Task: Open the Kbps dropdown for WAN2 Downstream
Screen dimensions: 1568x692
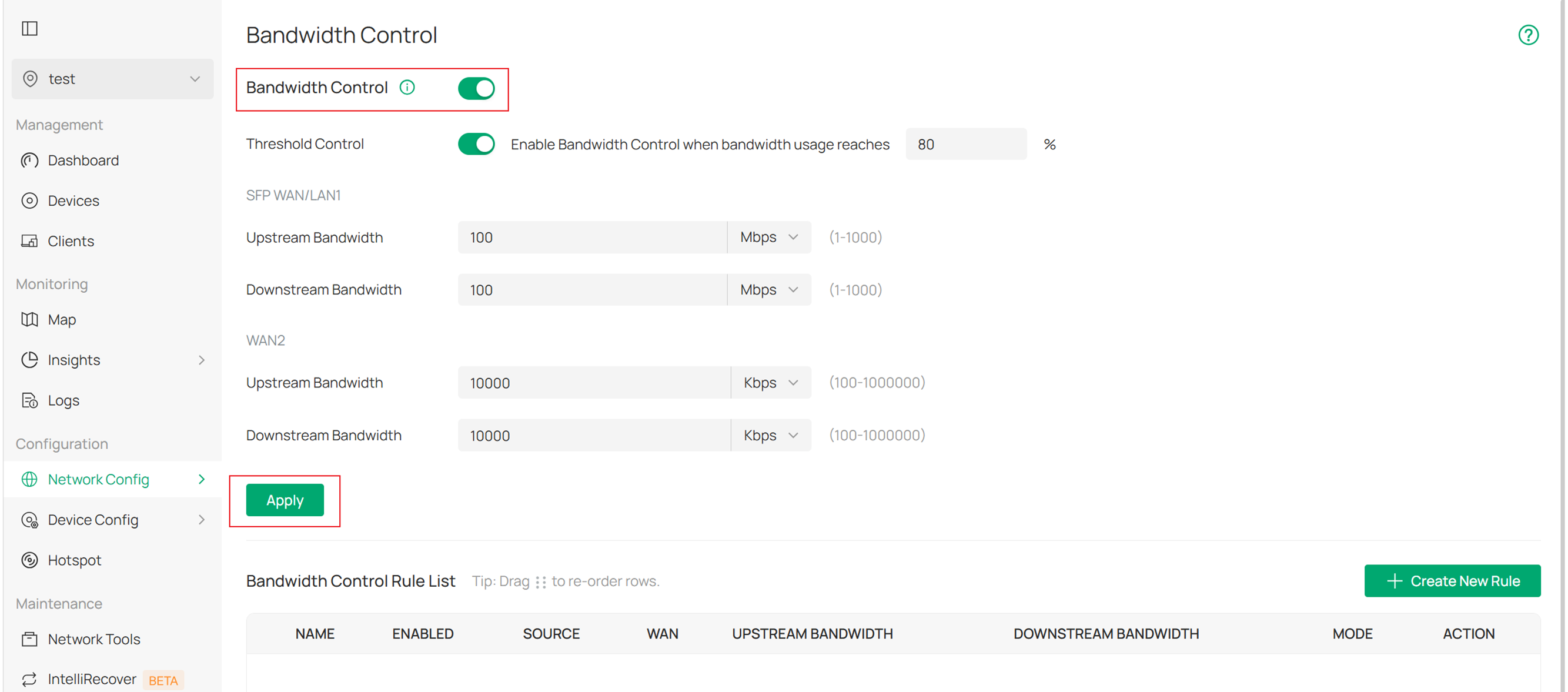Action: 771,435
